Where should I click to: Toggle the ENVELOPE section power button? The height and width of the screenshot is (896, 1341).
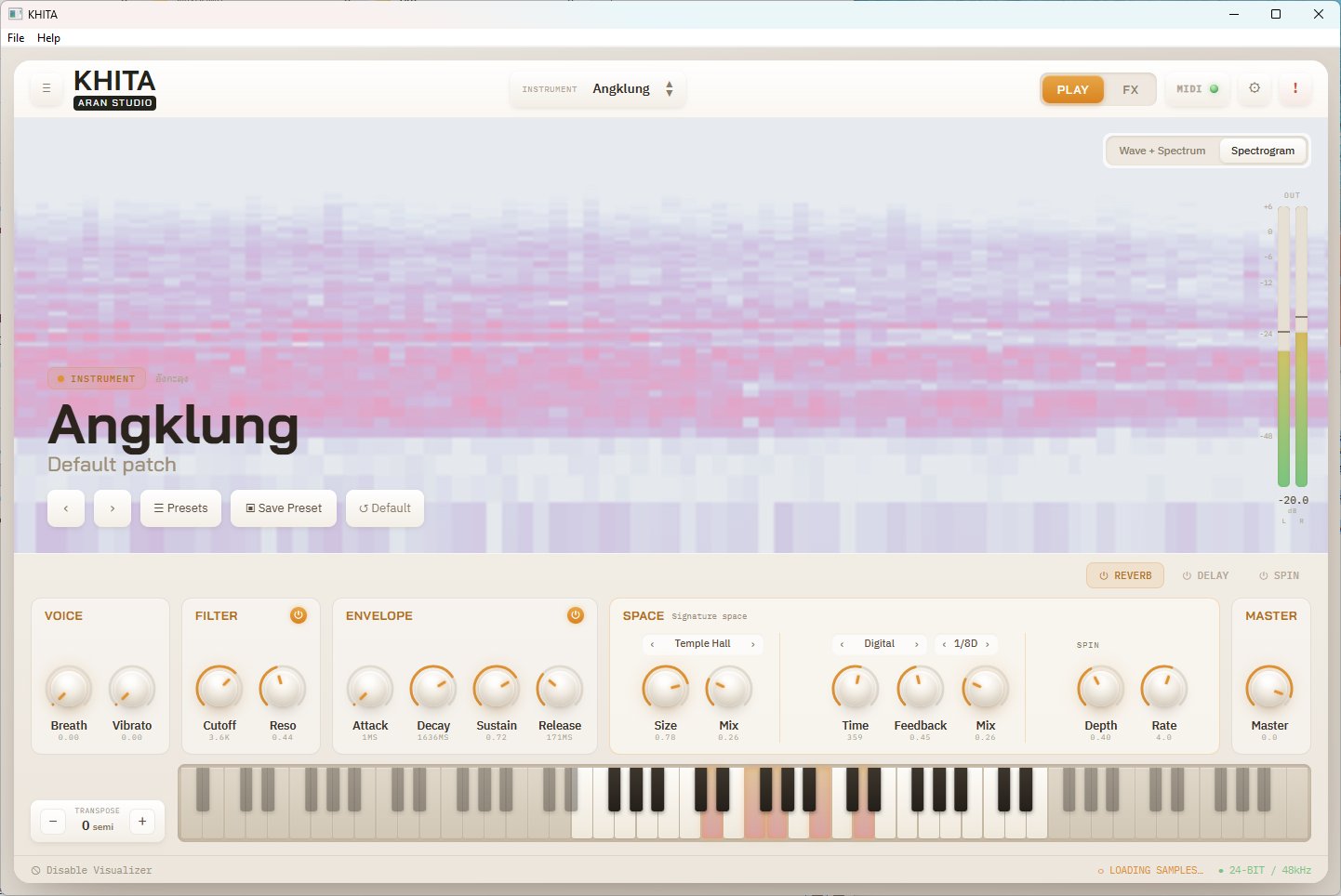click(x=576, y=615)
